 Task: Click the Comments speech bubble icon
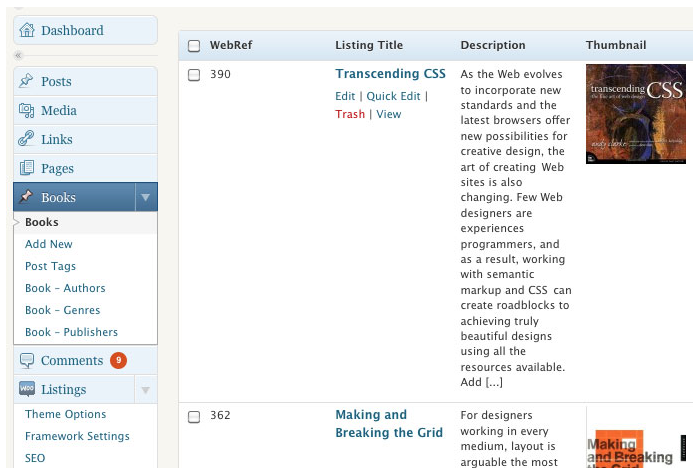click(x=27, y=361)
